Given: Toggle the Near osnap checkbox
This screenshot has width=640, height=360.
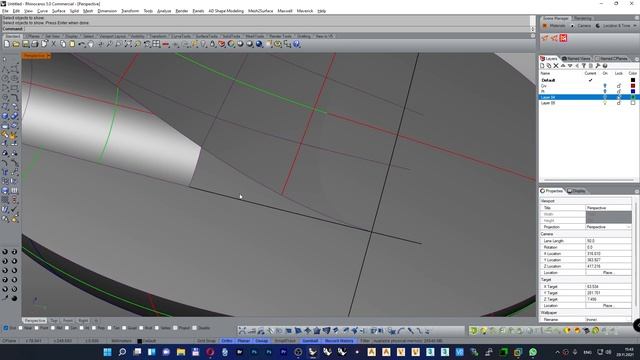Looking at the screenshot, I should click(20, 328).
